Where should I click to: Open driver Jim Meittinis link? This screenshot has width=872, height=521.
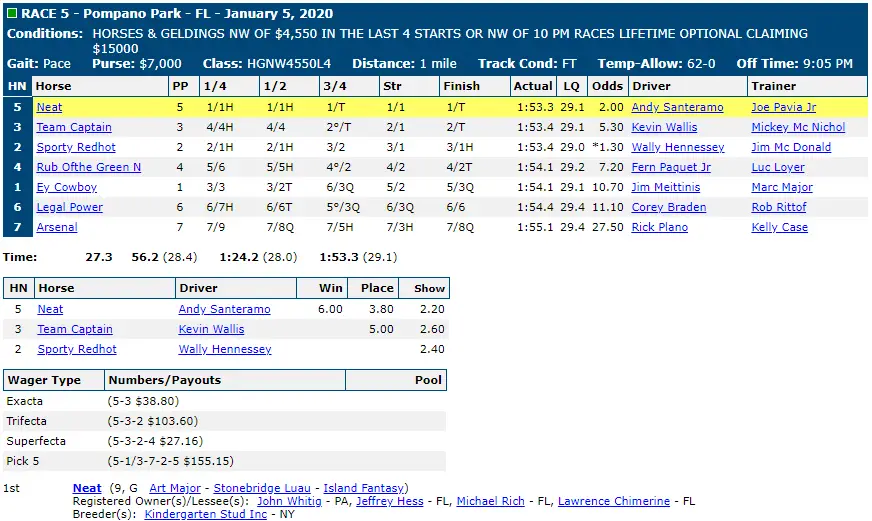pos(666,187)
